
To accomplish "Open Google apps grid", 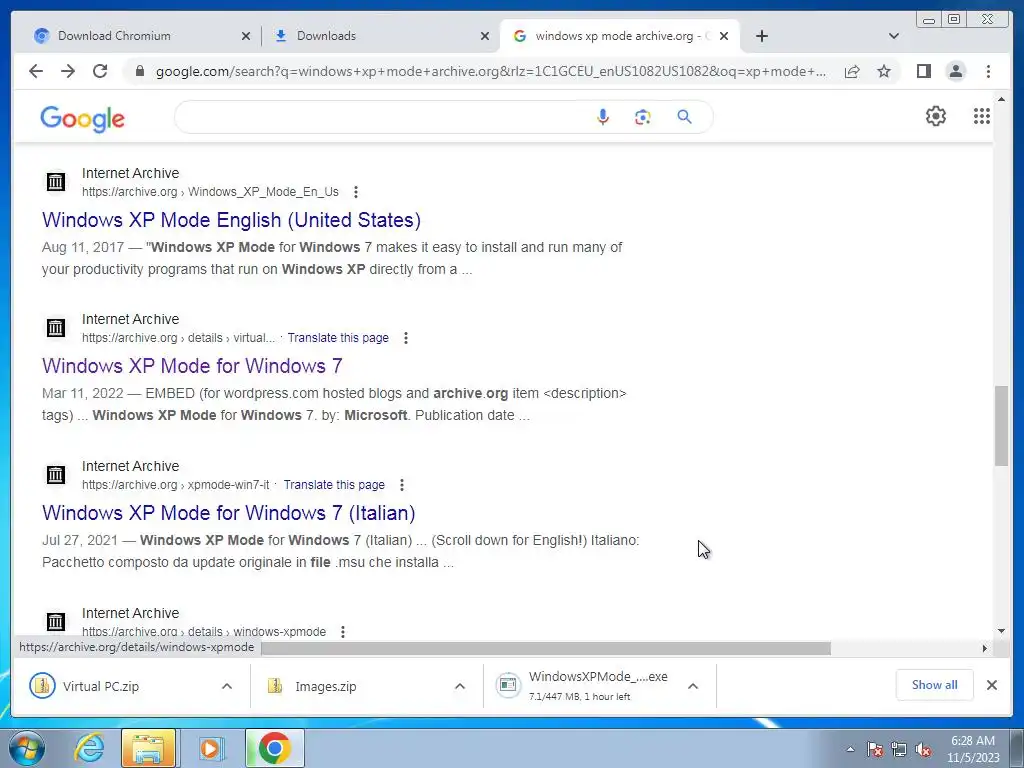I will (982, 116).
